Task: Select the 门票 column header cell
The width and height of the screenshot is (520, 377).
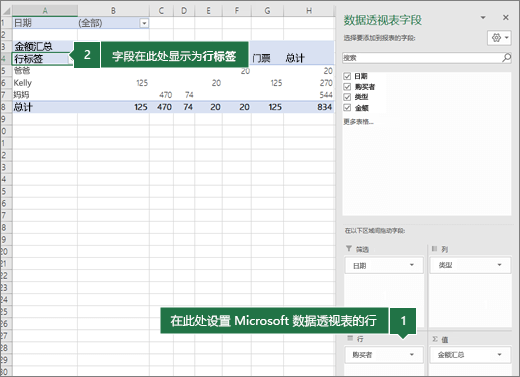Action: coord(267,58)
